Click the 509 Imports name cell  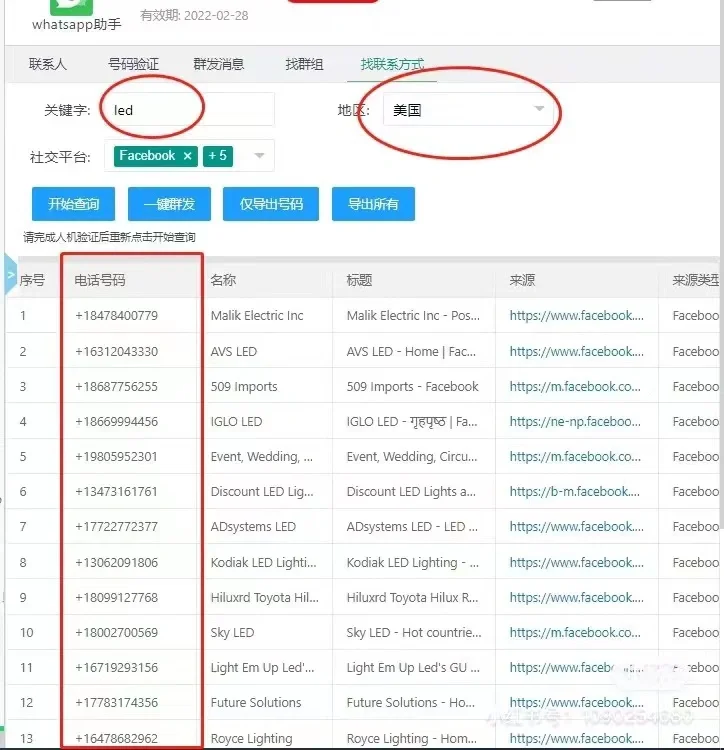pos(244,386)
